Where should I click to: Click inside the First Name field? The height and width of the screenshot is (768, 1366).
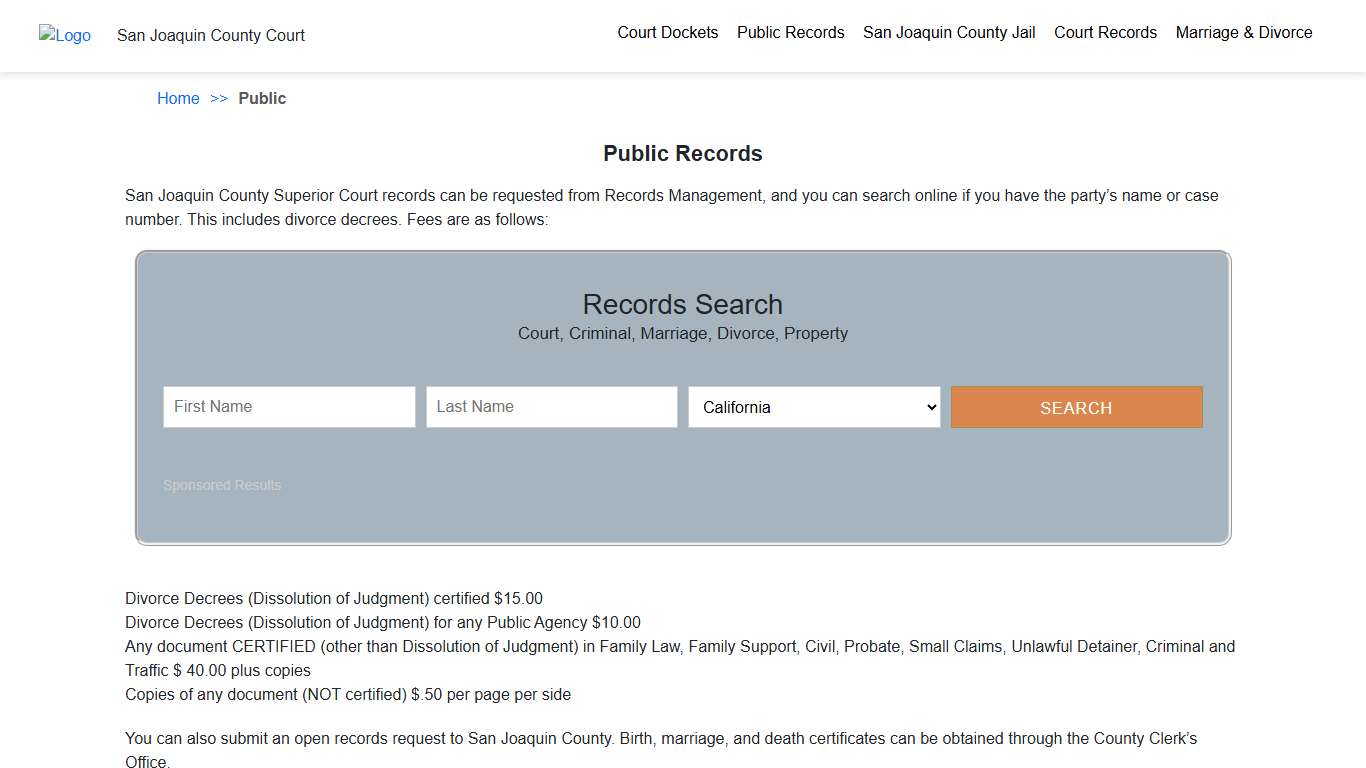pyautogui.click(x=288, y=406)
